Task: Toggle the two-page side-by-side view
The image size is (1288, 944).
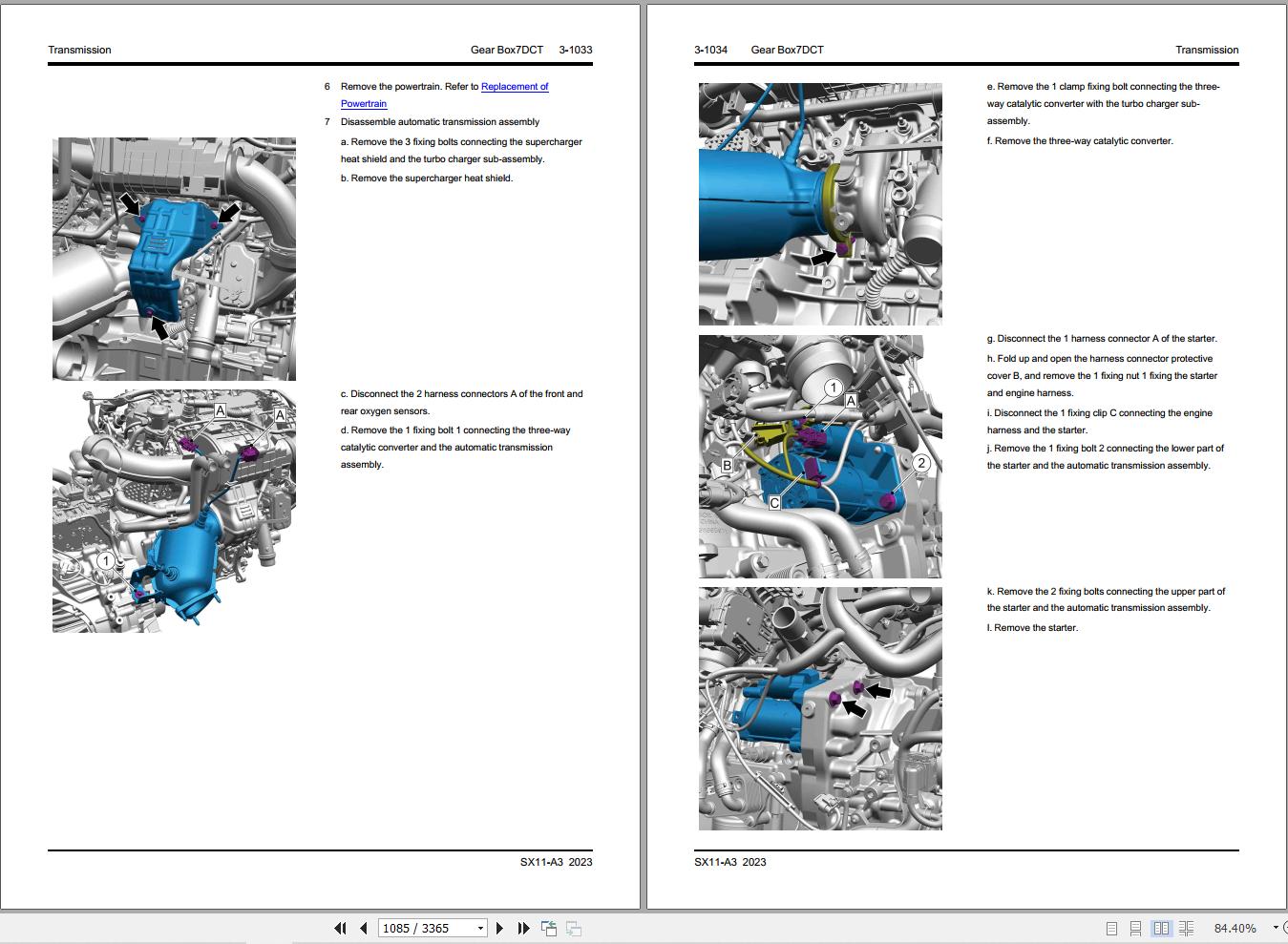Action: [x=1161, y=927]
